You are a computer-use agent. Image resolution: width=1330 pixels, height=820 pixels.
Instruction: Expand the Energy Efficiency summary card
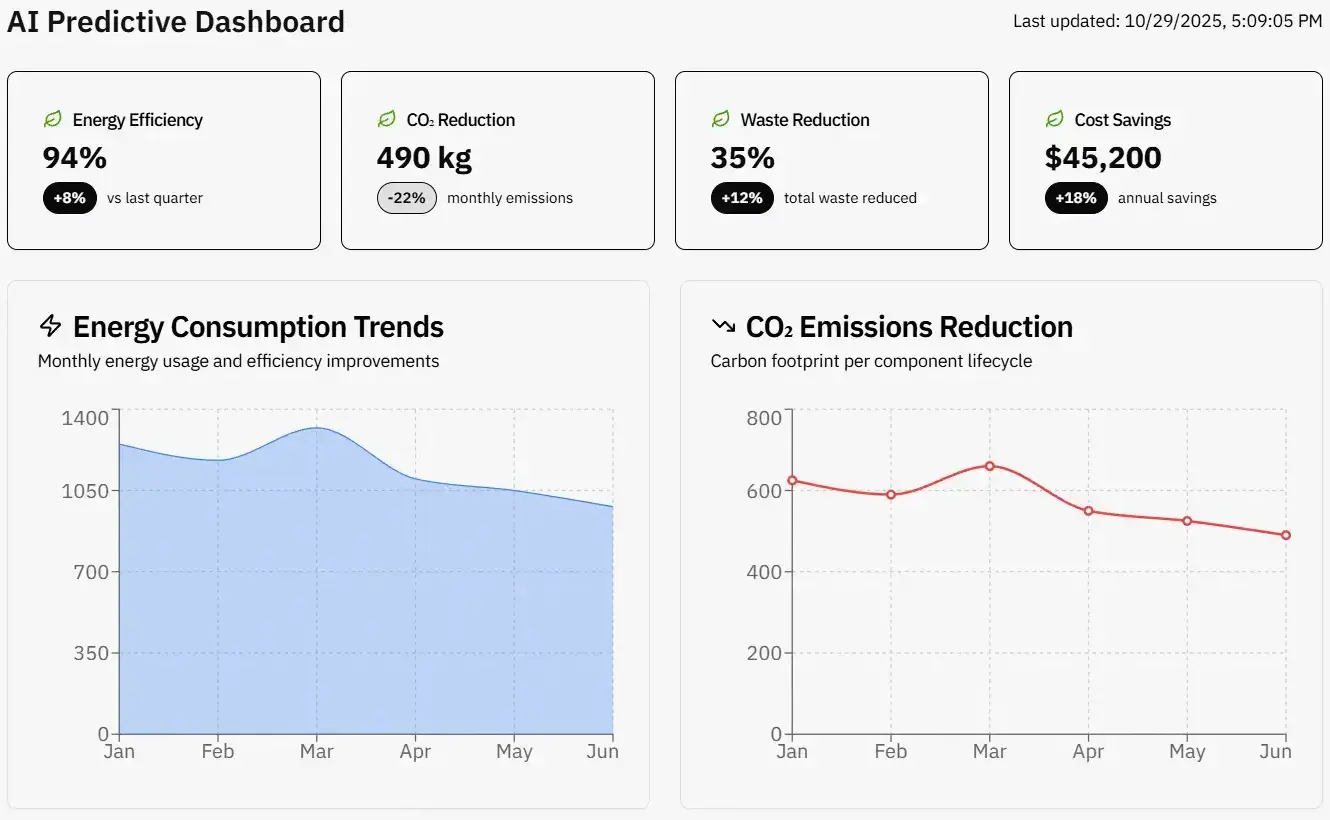(163, 160)
